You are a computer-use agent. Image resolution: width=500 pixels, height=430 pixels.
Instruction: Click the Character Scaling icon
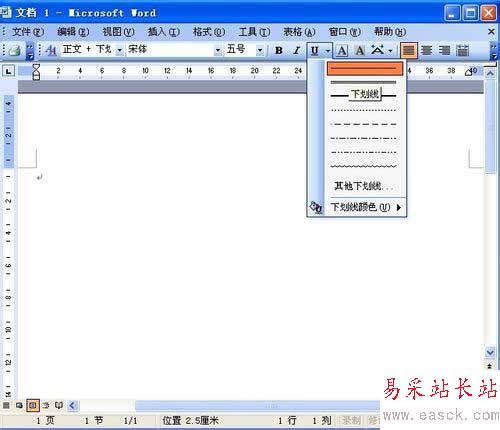[x=378, y=50]
